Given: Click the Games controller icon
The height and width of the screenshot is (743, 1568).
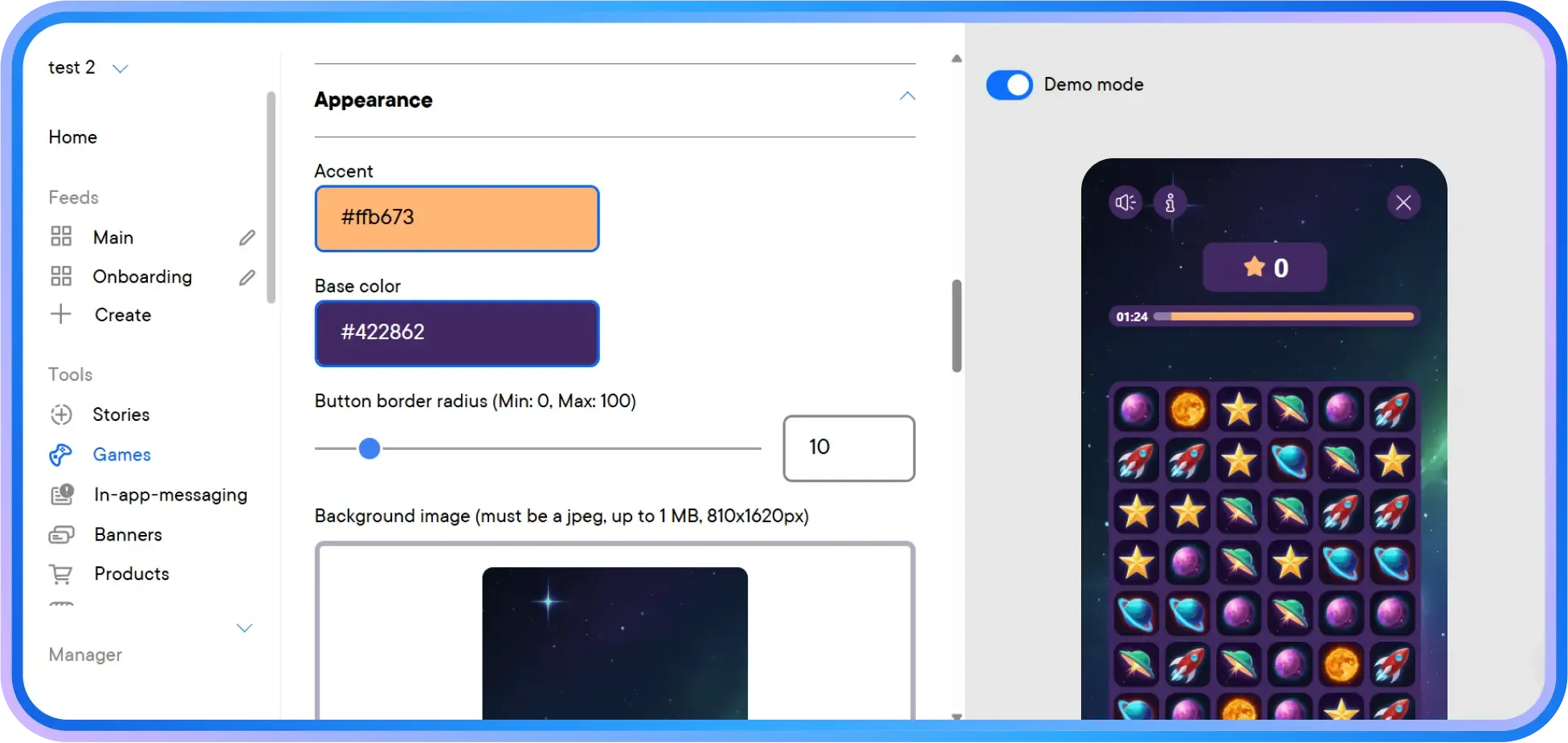Looking at the screenshot, I should (60, 455).
